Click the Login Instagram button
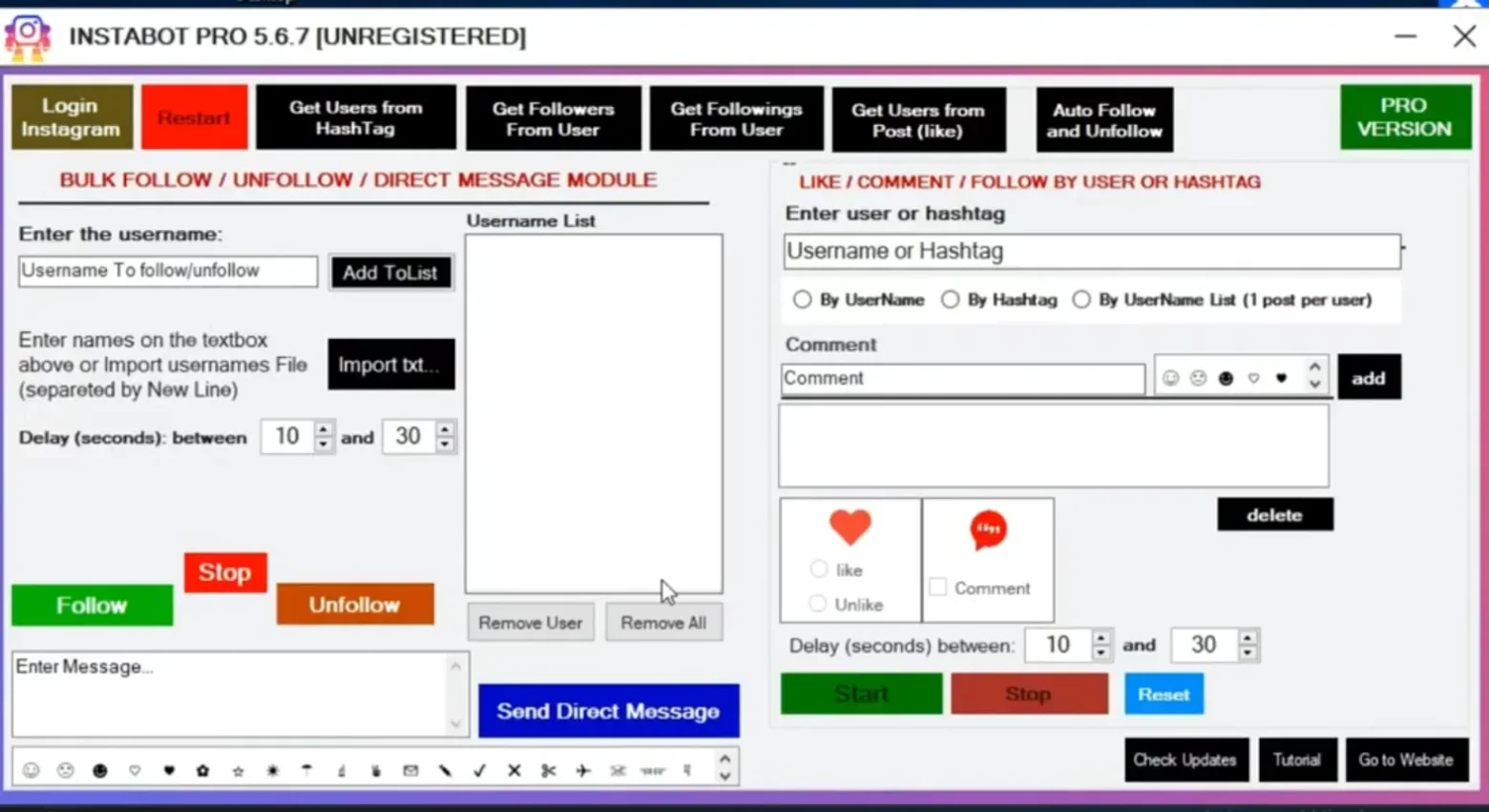The width and height of the screenshot is (1489, 812). click(72, 117)
